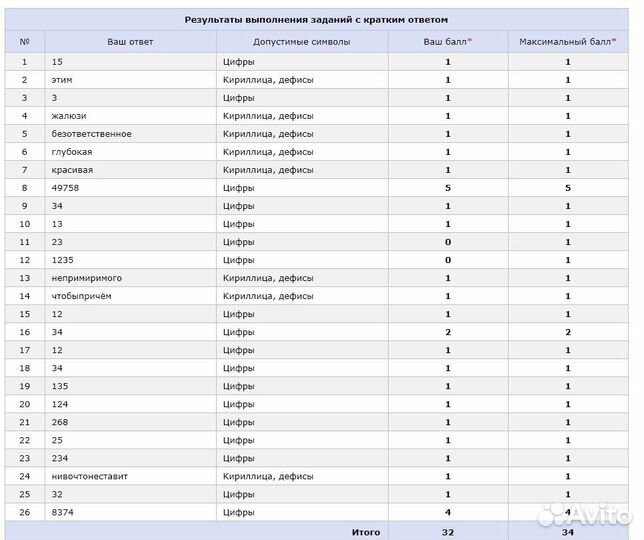Select the 'Ваш ответ' column header

130,42
